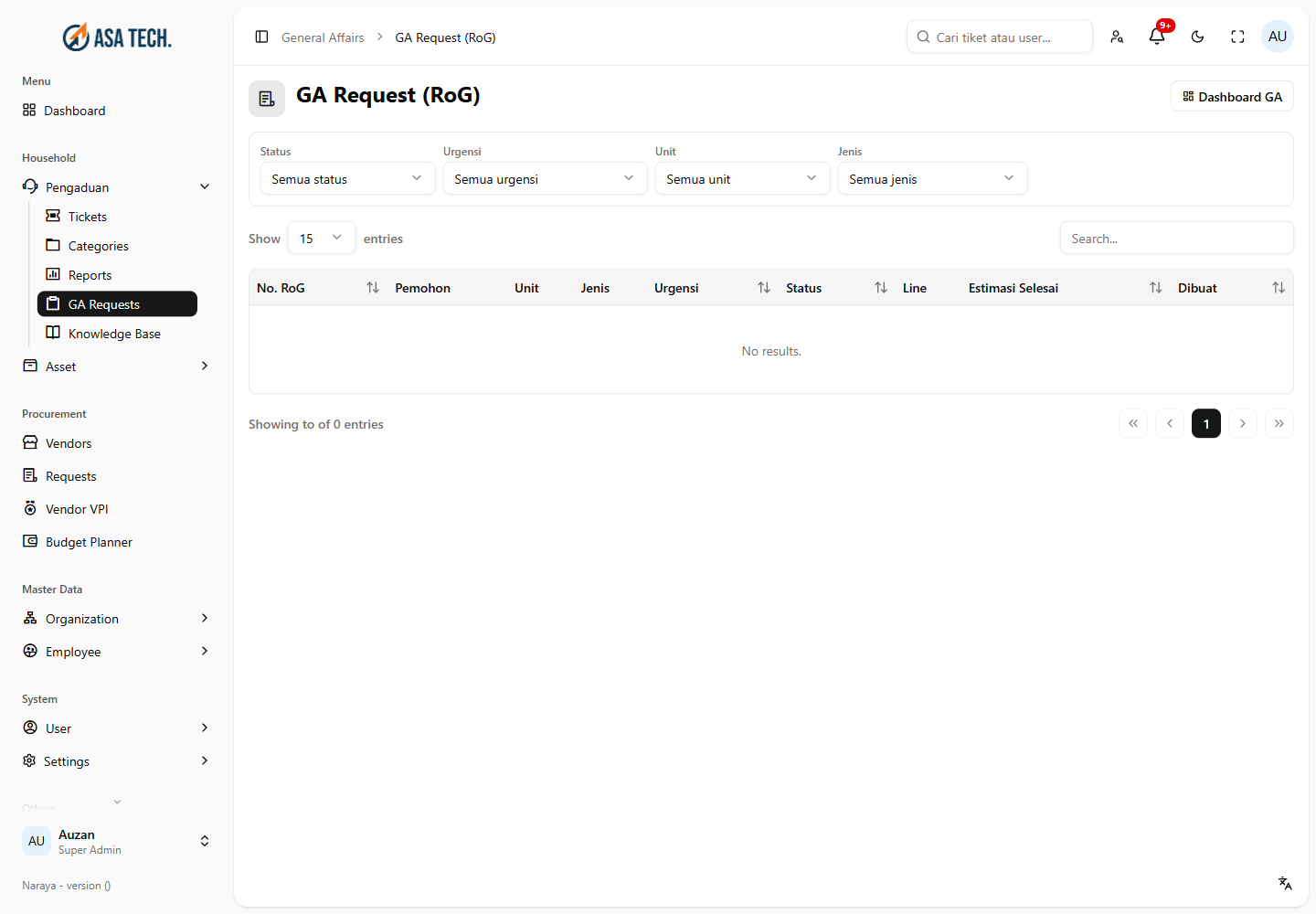Click the Jenis column header

pos(595,288)
